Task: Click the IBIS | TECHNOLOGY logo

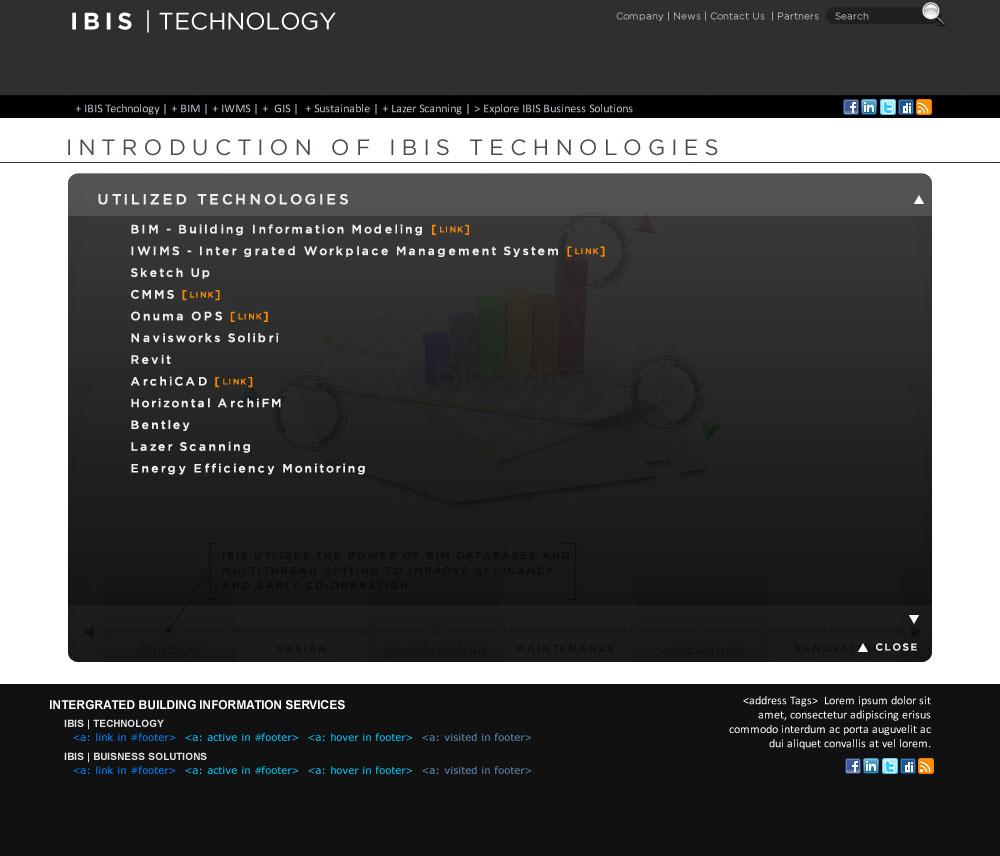Action: (203, 22)
